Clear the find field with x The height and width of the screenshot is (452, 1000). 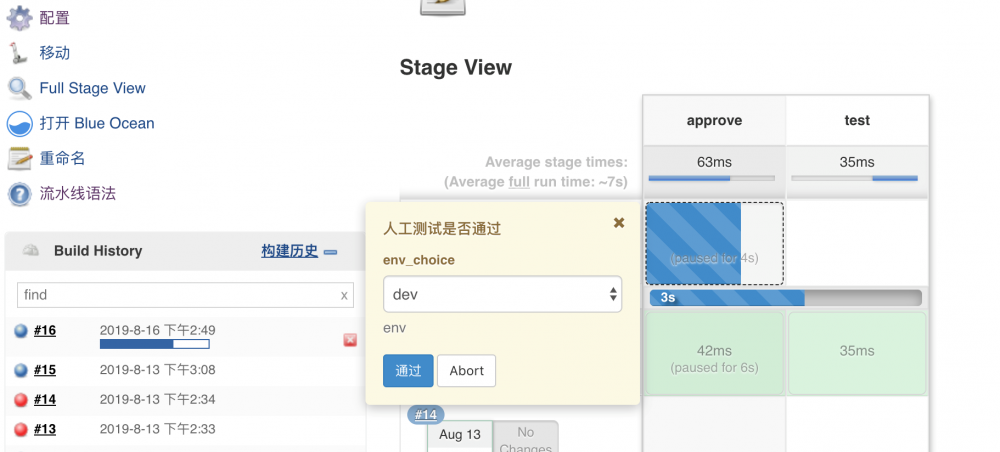tap(344, 295)
